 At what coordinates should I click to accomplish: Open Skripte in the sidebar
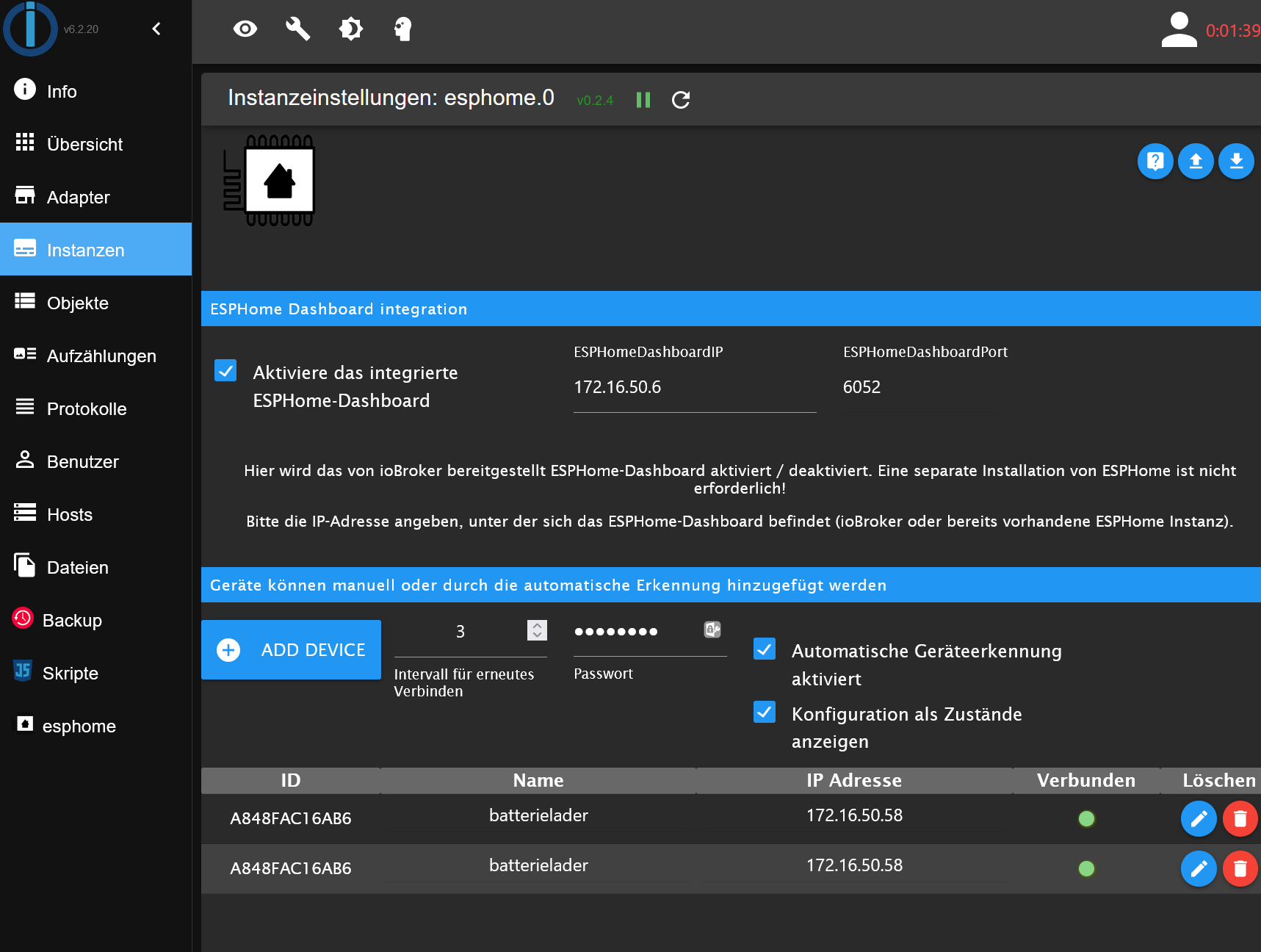(x=95, y=673)
